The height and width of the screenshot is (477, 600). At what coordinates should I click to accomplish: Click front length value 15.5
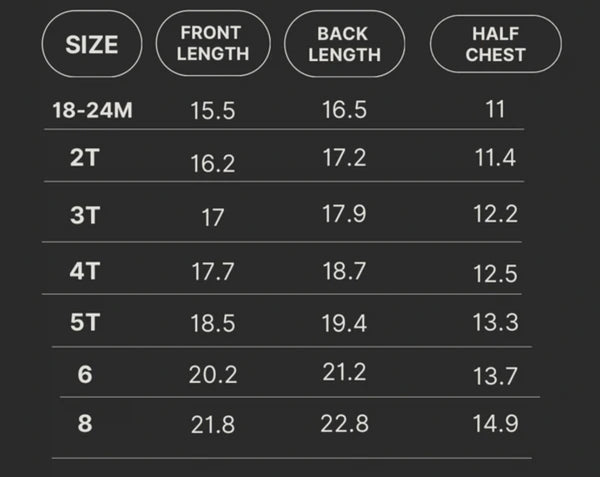coord(213,111)
